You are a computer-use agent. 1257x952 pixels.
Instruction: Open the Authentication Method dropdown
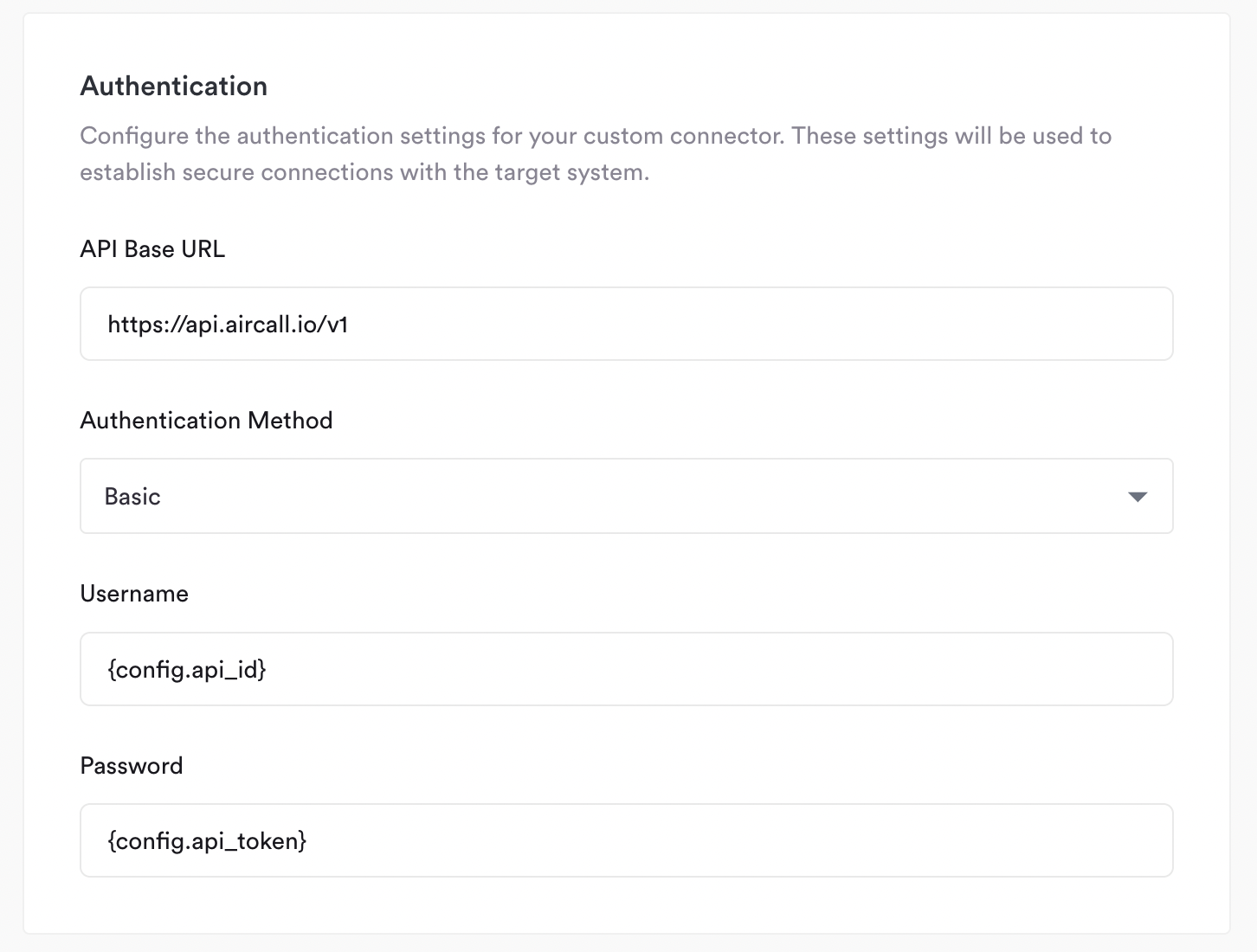point(627,496)
